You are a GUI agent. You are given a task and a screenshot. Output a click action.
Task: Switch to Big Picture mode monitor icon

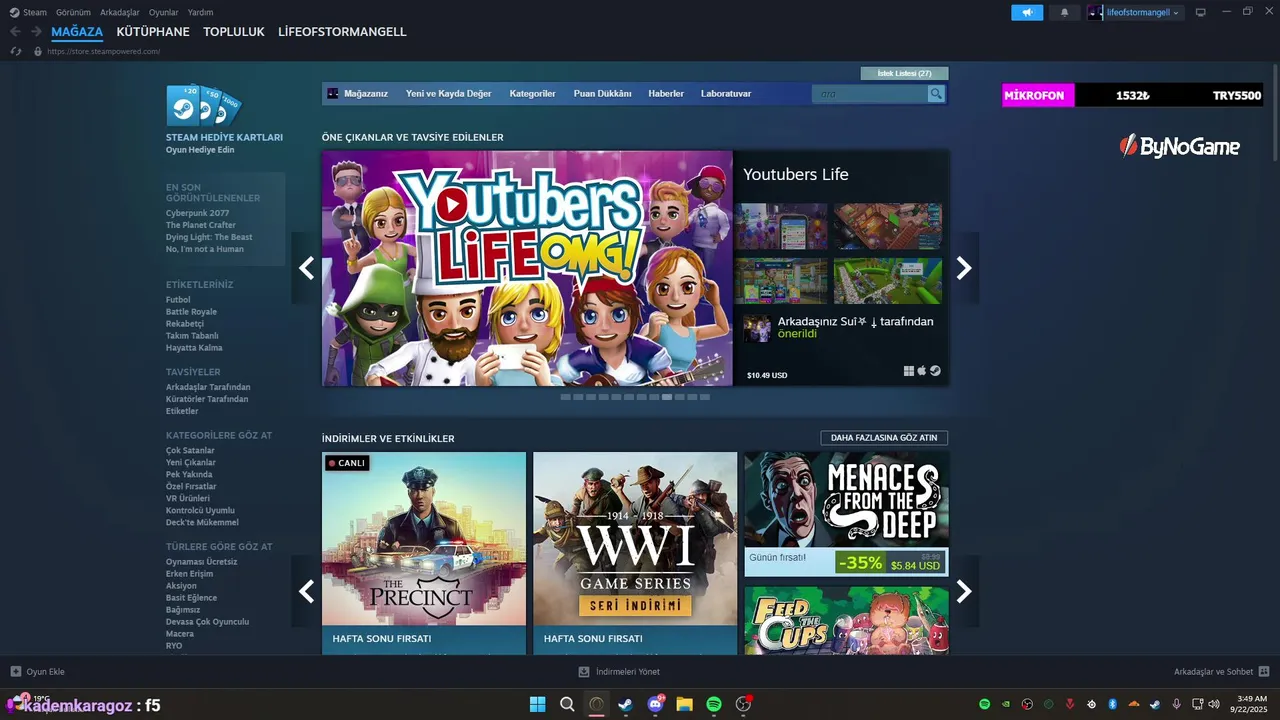tap(1201, 13)
